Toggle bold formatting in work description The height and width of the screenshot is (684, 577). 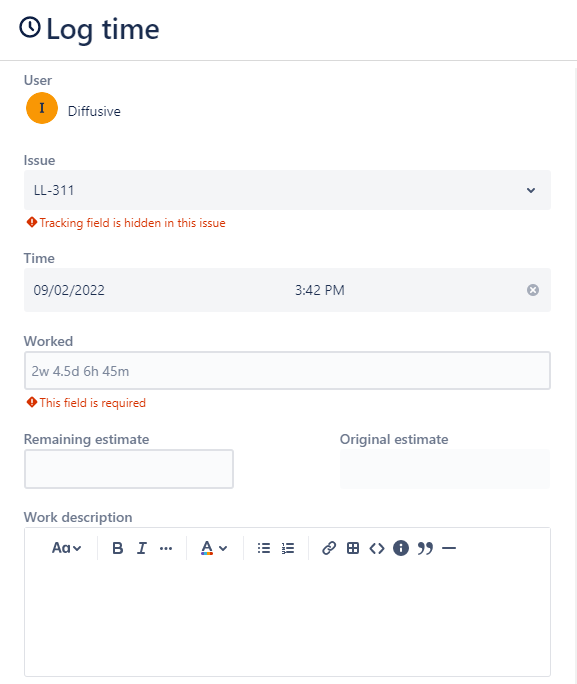coord(117,548)
